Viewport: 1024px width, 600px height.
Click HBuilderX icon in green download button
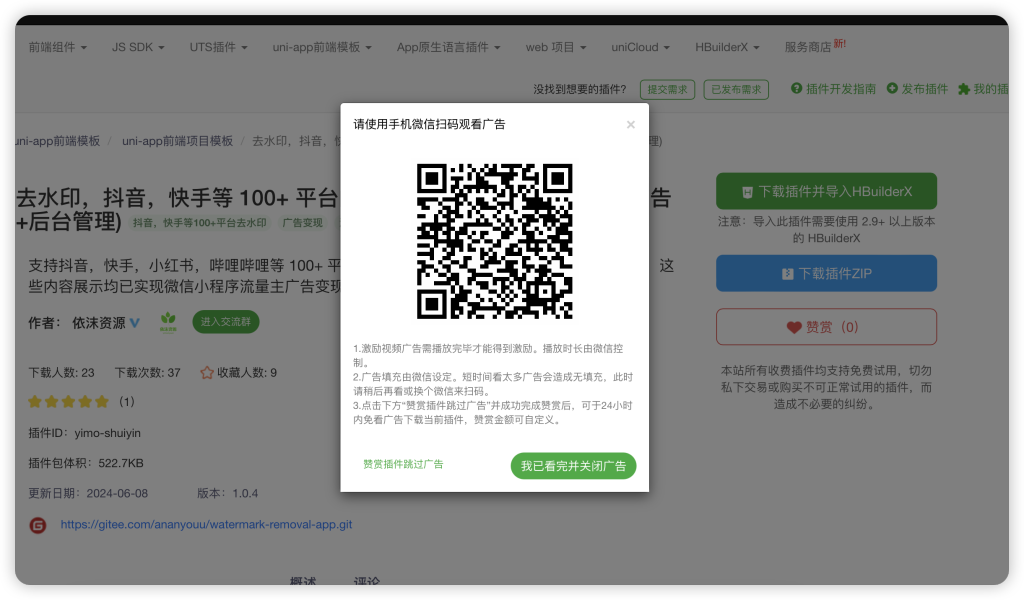pos(747,192)
